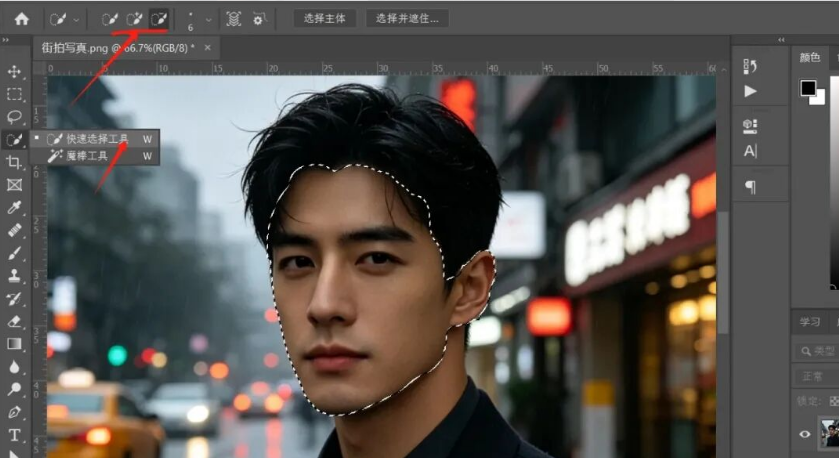The width and height of the screenshot is (839, 458).
Task: Open the layer blend mode 正常 dropdown
Action: tap(817, 377)
